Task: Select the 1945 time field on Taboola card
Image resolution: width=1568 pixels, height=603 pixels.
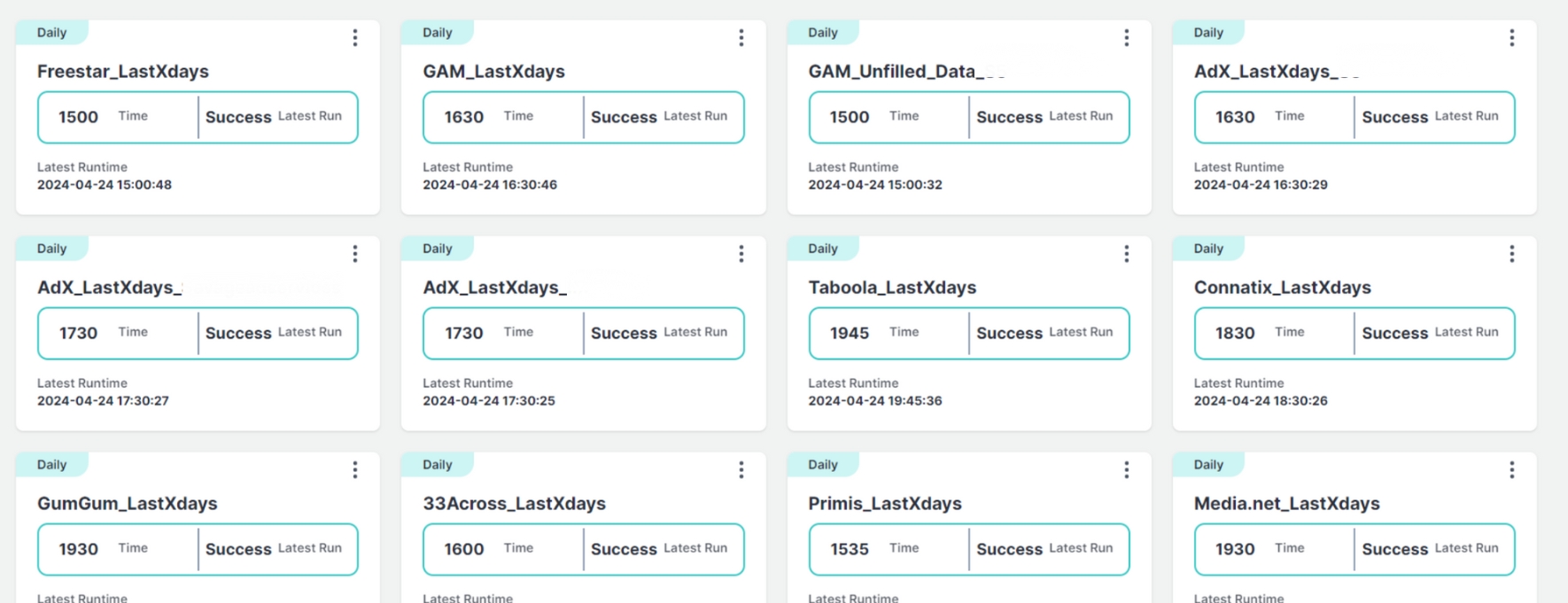Action: [850, 333]
